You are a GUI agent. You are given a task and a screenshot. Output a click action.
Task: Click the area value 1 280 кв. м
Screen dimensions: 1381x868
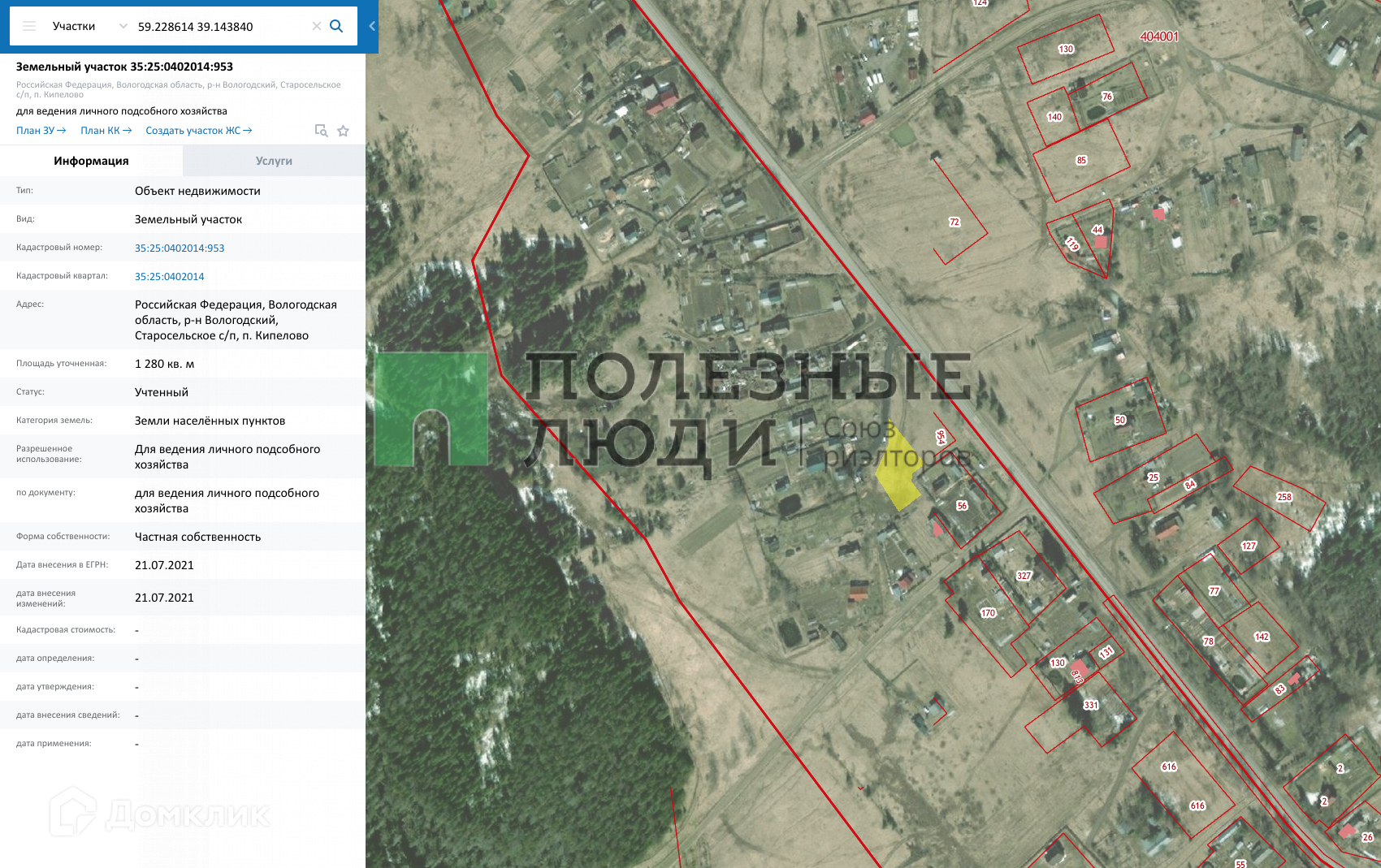pyautogui.click(x=164, y=364)
